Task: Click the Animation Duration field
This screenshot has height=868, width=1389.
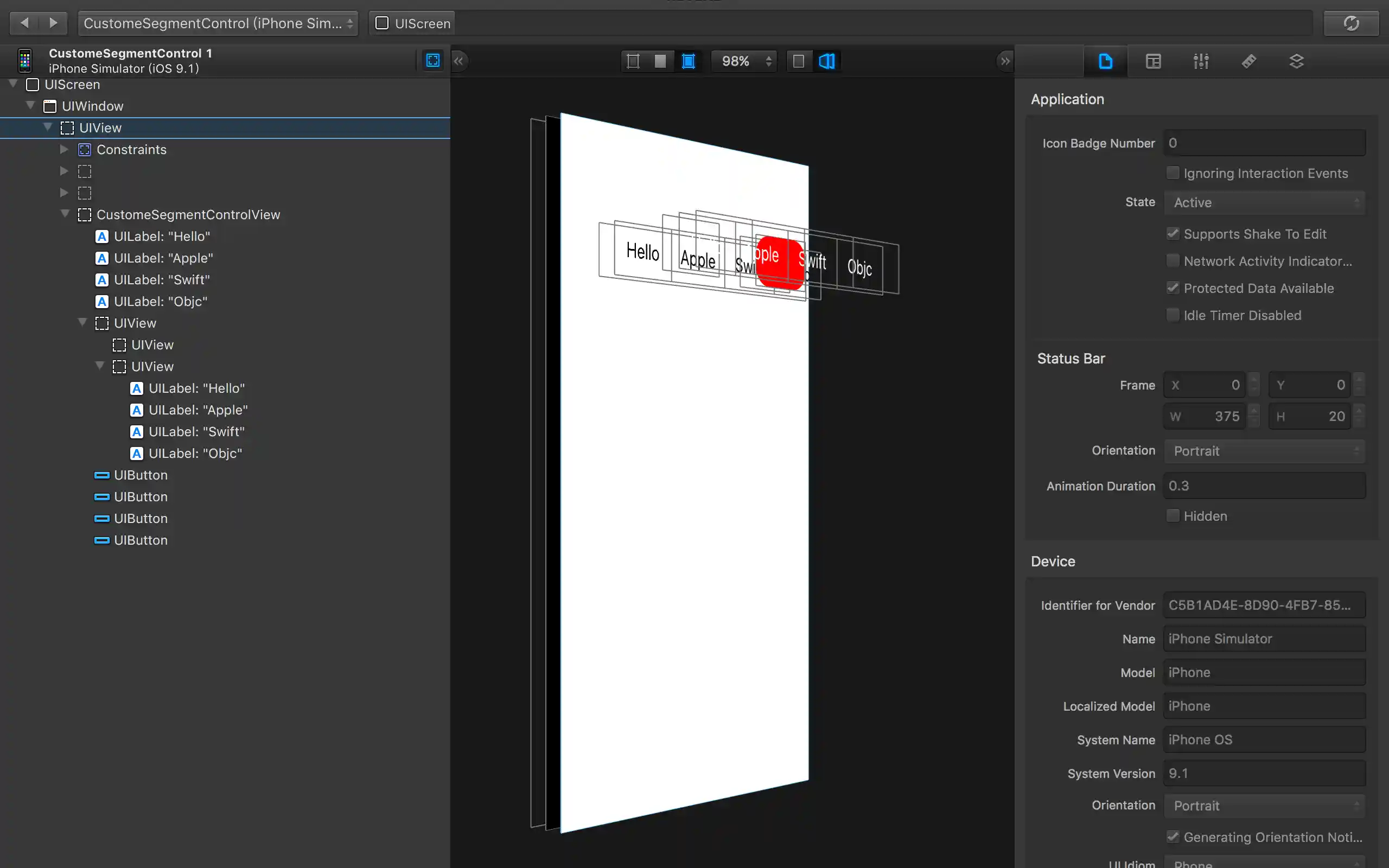Action: (x=1264, y=486)
